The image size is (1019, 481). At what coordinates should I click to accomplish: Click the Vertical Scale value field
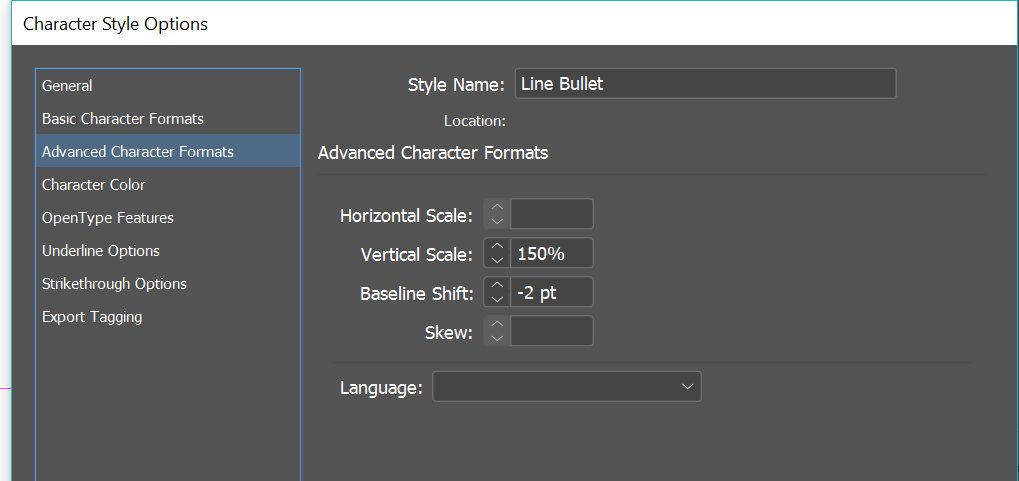point(551,254)
